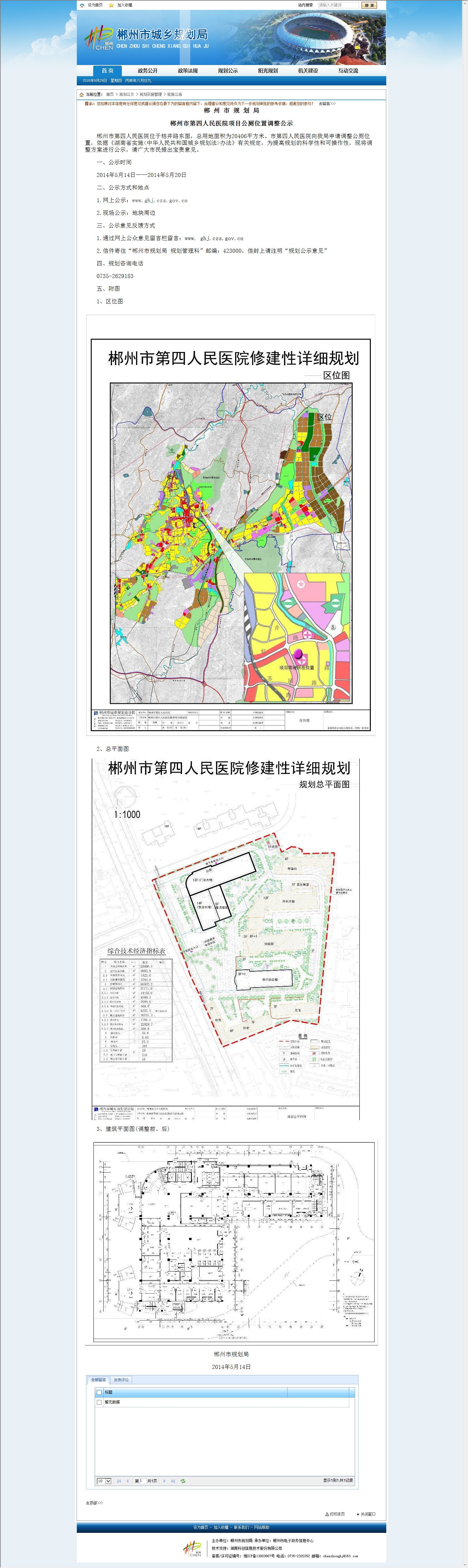
Task: Click the 搜索 search button
Action: click(x=369, y=5)
